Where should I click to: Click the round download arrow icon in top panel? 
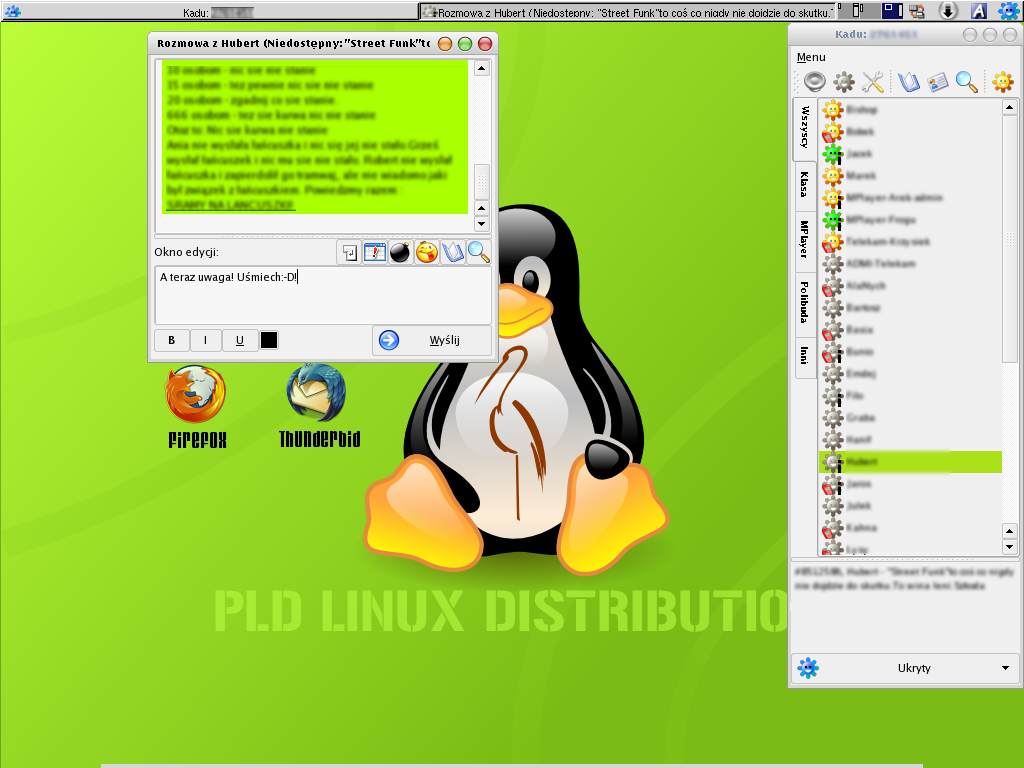click(x=948, y=10)
